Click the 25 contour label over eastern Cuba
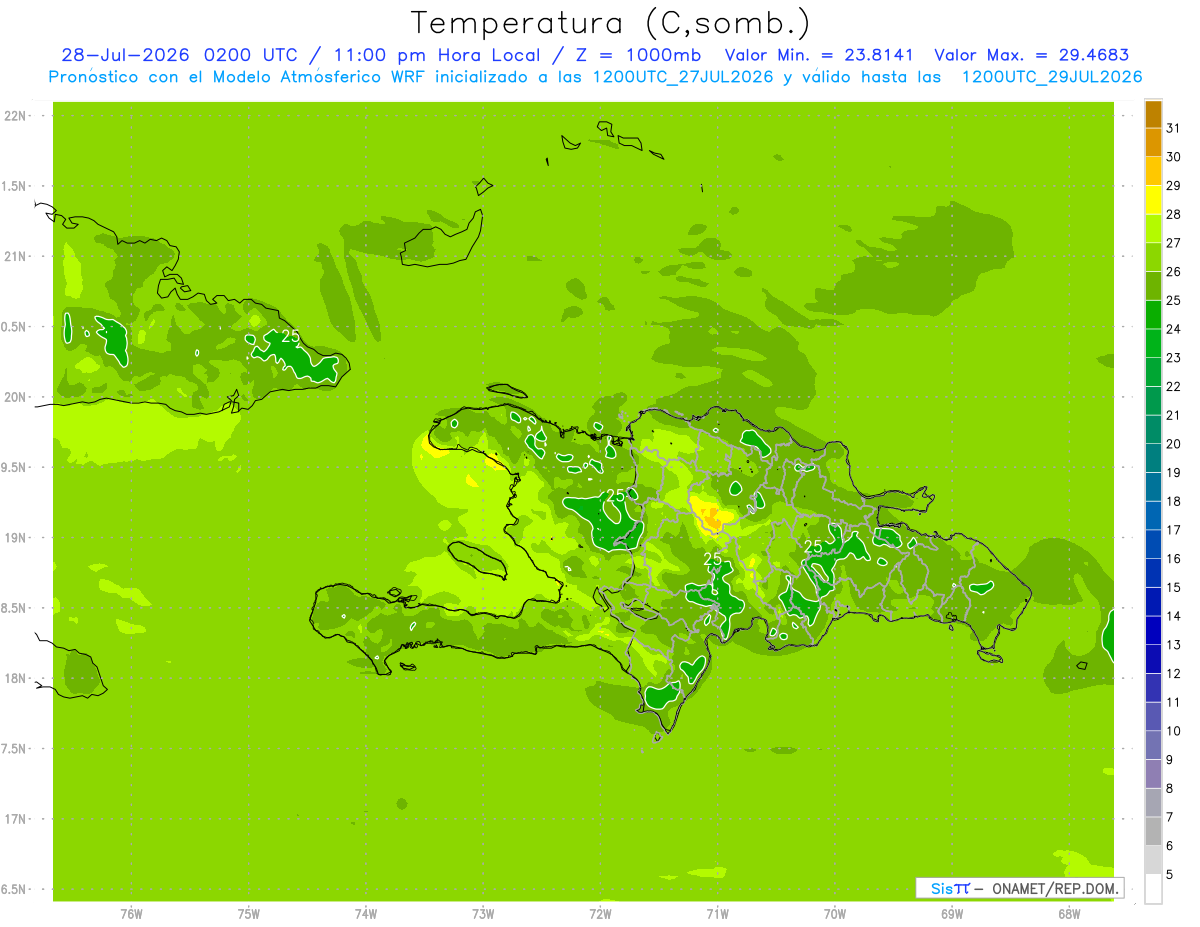Image resolution: width=1200 pixels, height=927 pixels. tap(290, 336)
